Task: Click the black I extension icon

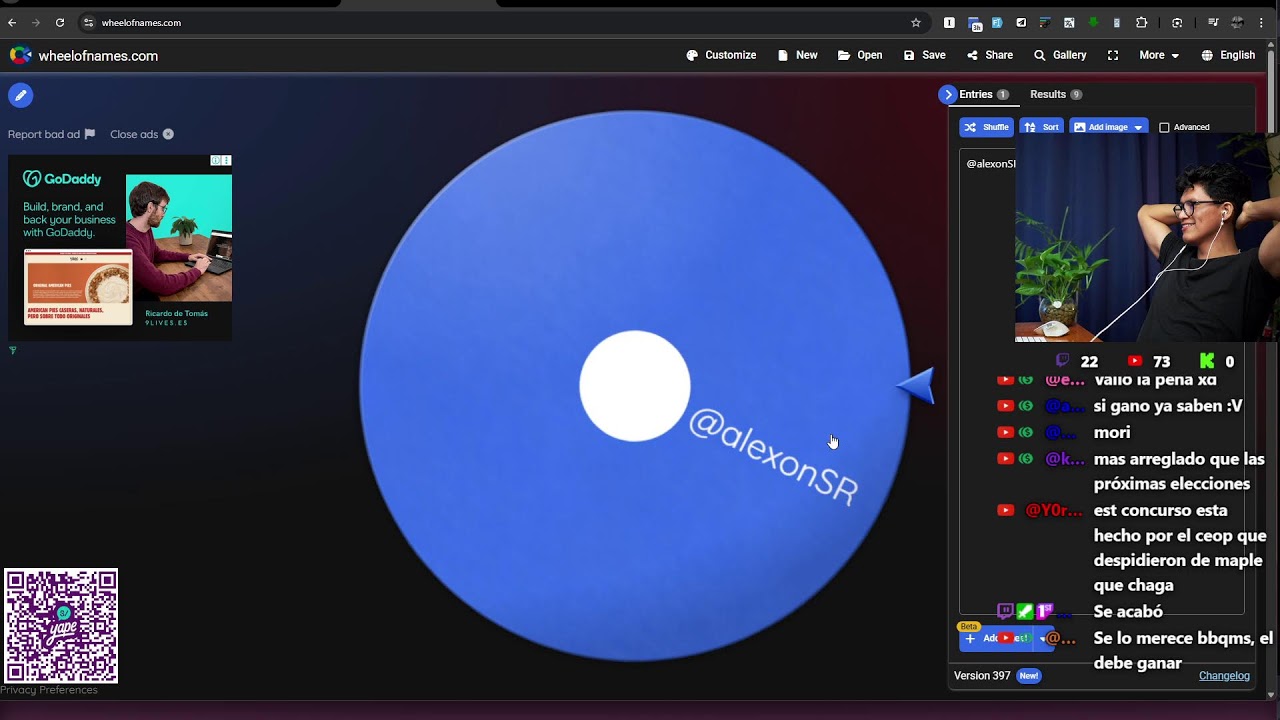Action: (x=949, y=22)
